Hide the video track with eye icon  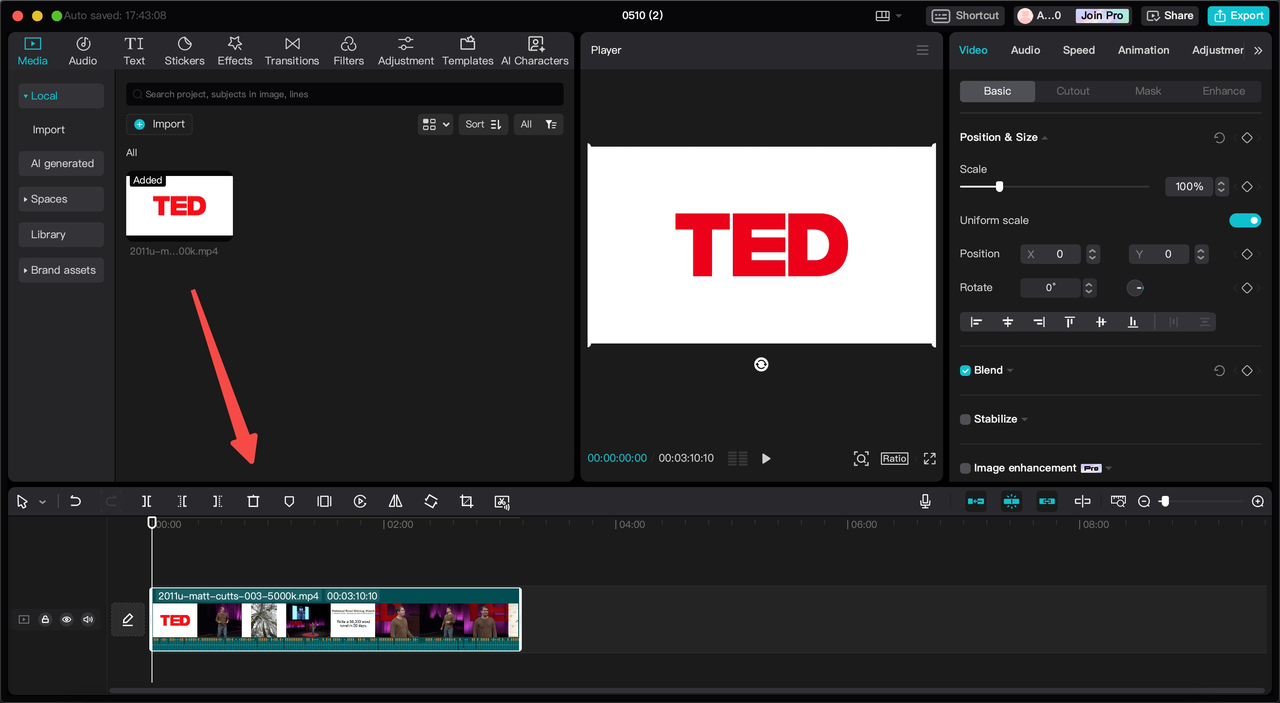pos(66,620)
